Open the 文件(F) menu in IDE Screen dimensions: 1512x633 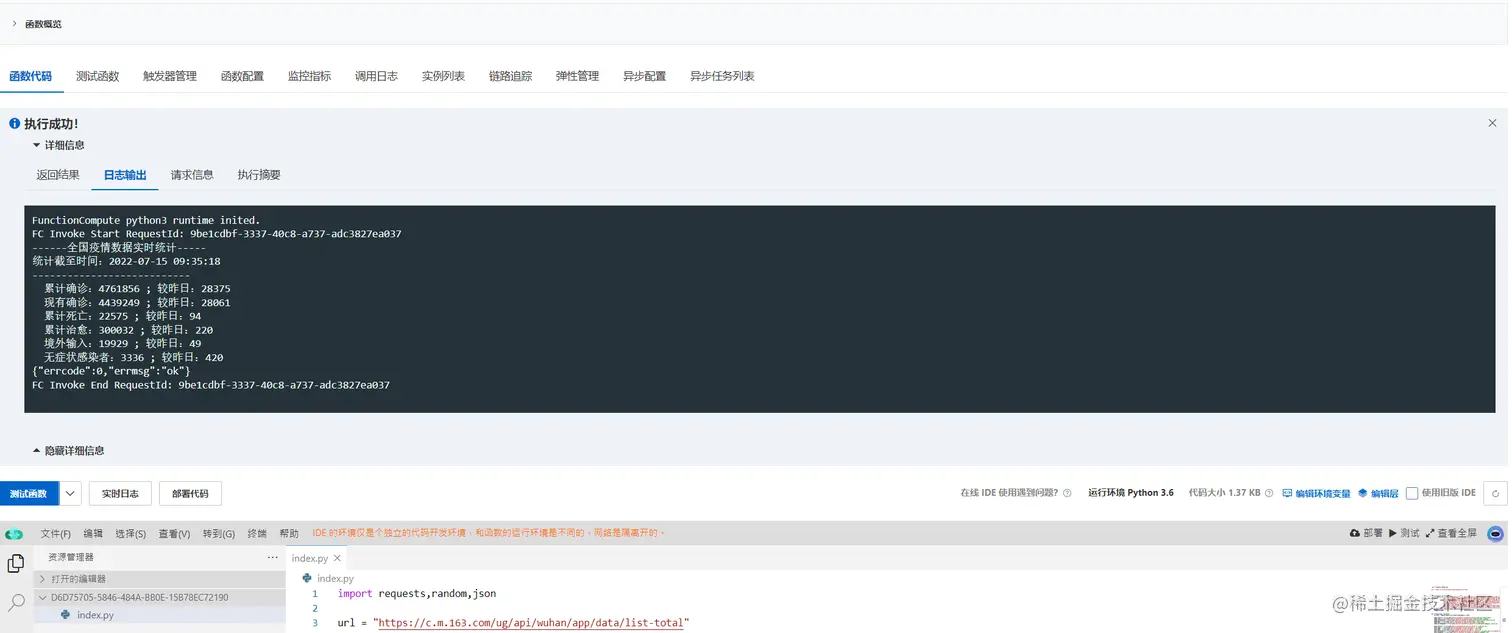click(56, 534)
